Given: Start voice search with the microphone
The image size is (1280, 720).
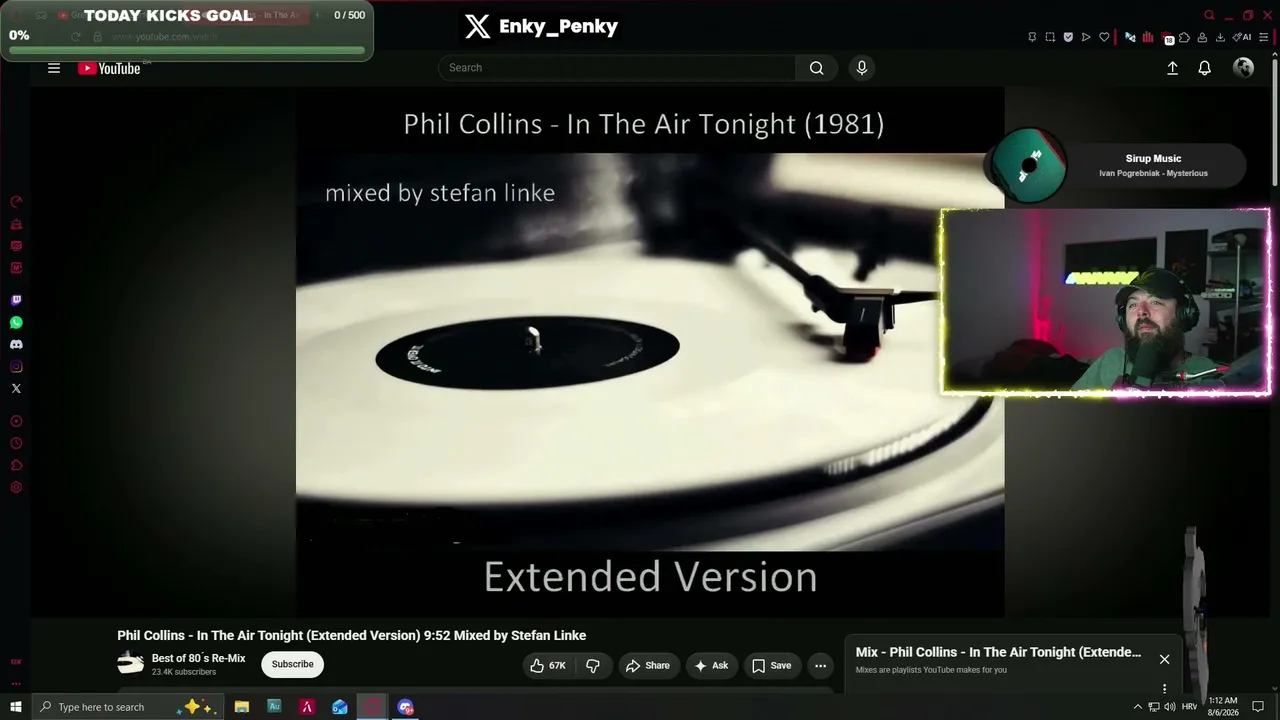Looking at the screenshot, I should [x=862, y=68].
